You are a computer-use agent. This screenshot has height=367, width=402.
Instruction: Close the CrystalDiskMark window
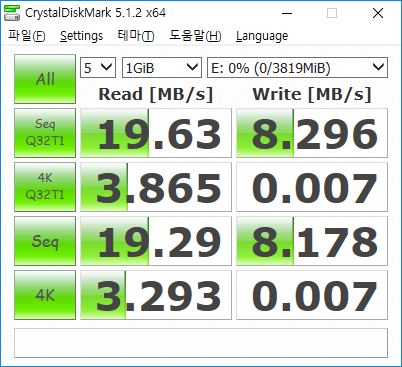coord(378,13)
